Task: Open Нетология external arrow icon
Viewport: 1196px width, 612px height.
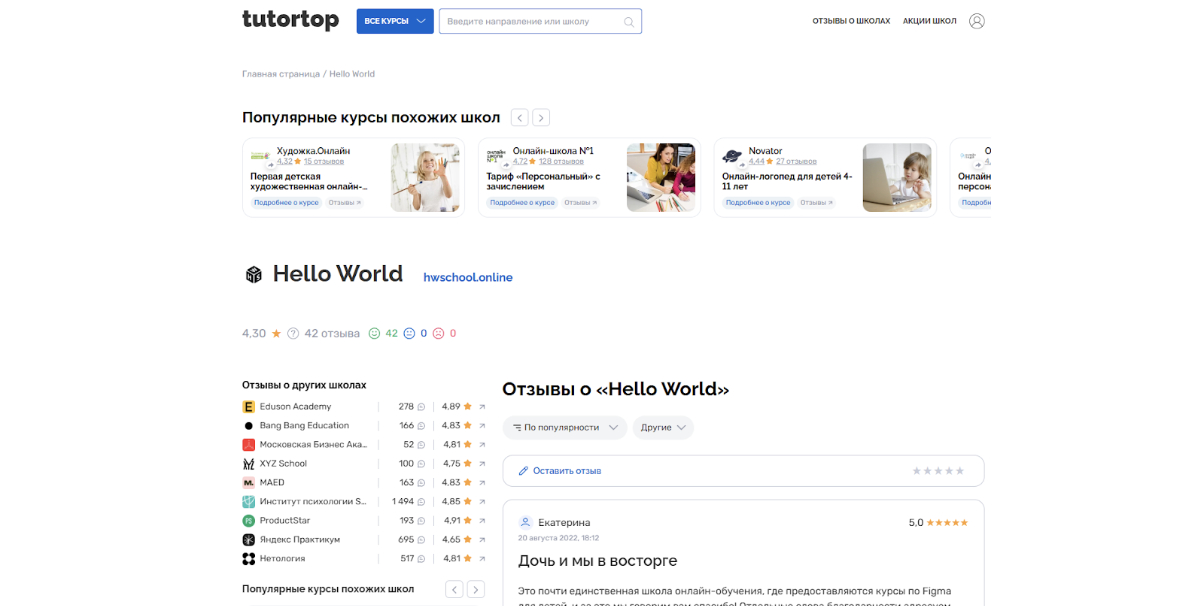Action: 482,559
